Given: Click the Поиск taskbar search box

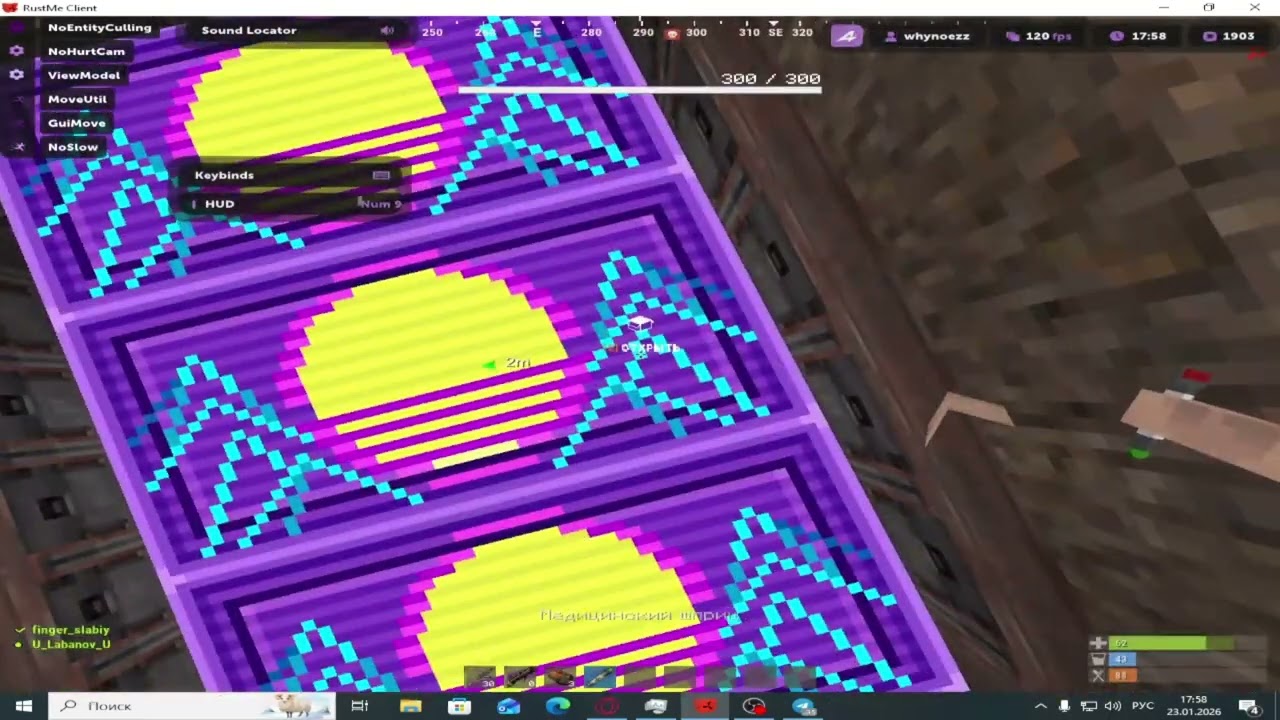Looking at the screenshot, I should [192, 706].
